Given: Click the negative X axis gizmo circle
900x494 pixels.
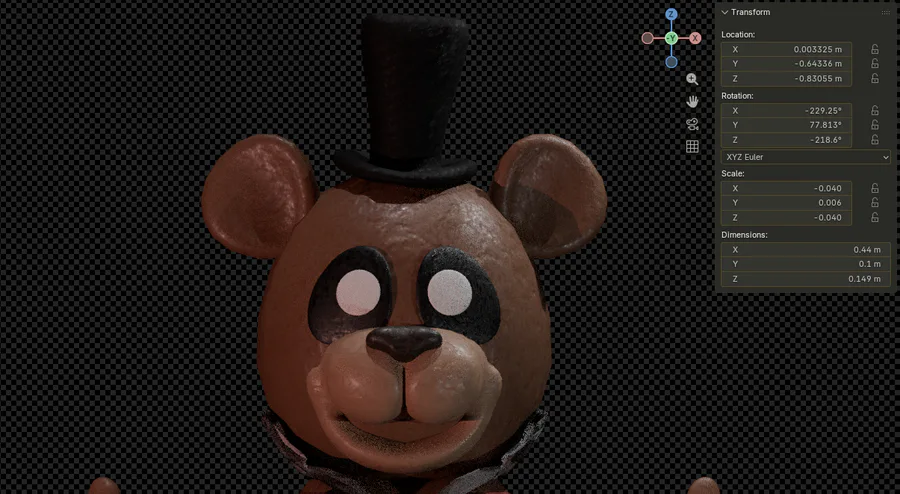Looking at the screenshot, I should coord(647,38).
